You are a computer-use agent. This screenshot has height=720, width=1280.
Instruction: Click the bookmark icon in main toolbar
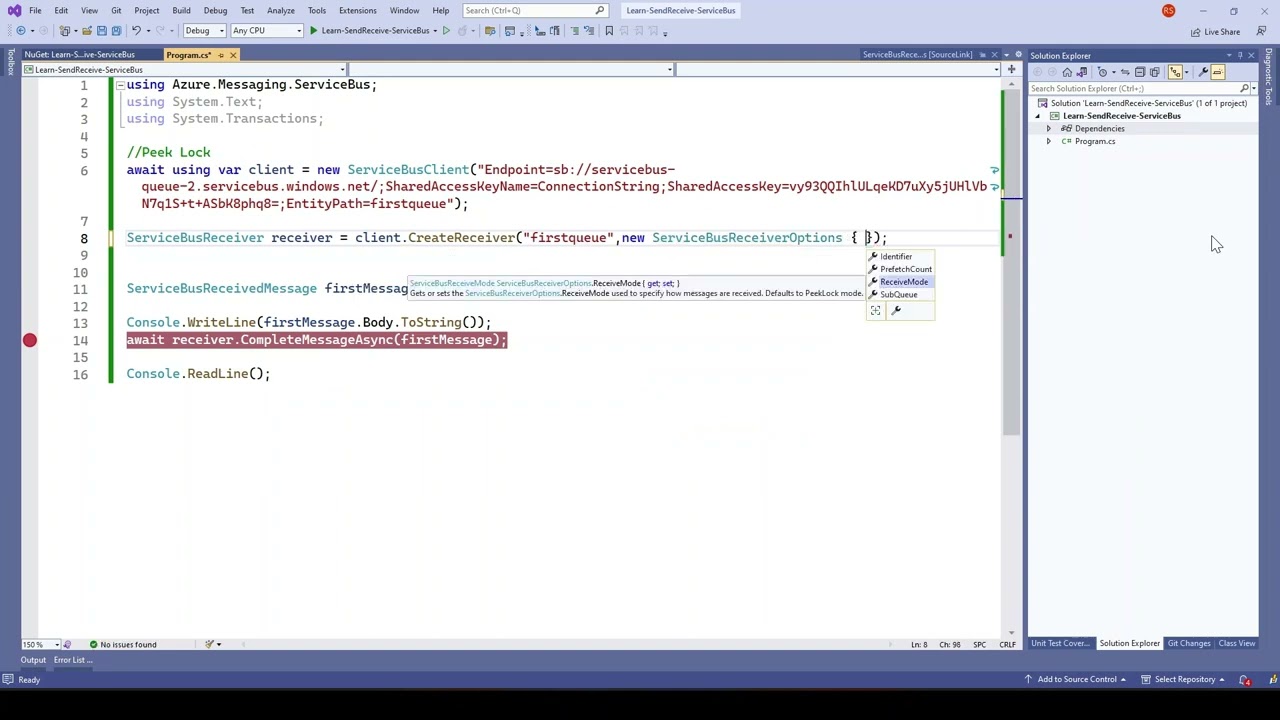tap(608, 31)
